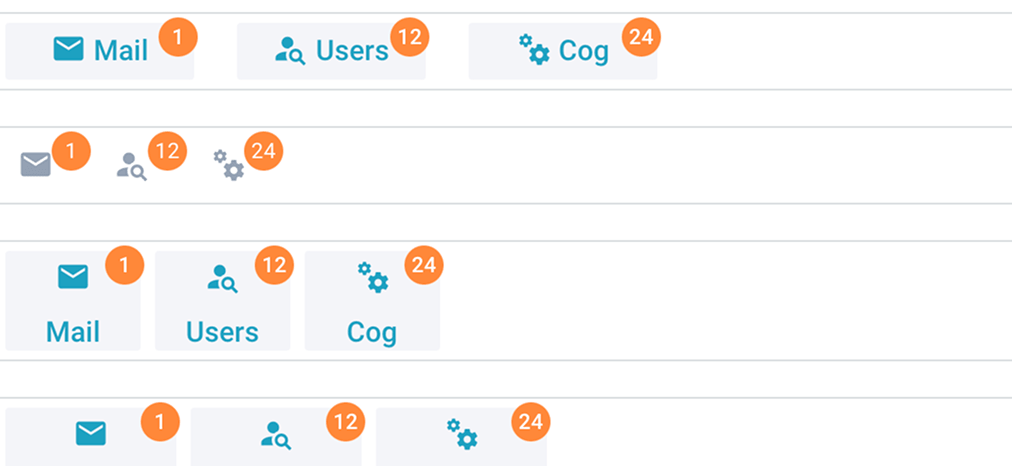This screenshot has width=1012, height=466.
Task: Click the badge 1 on the gray mail icon
Action: (x=70, y=152)
